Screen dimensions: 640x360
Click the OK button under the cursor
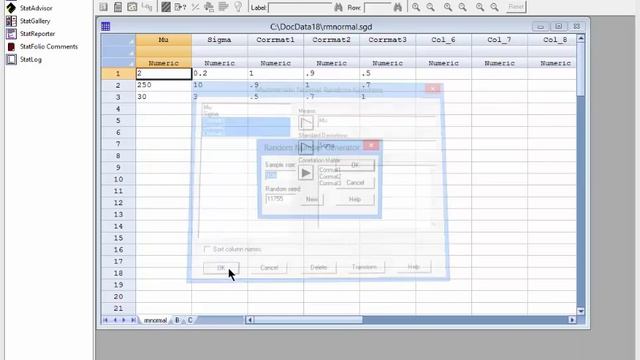point(221,268)
